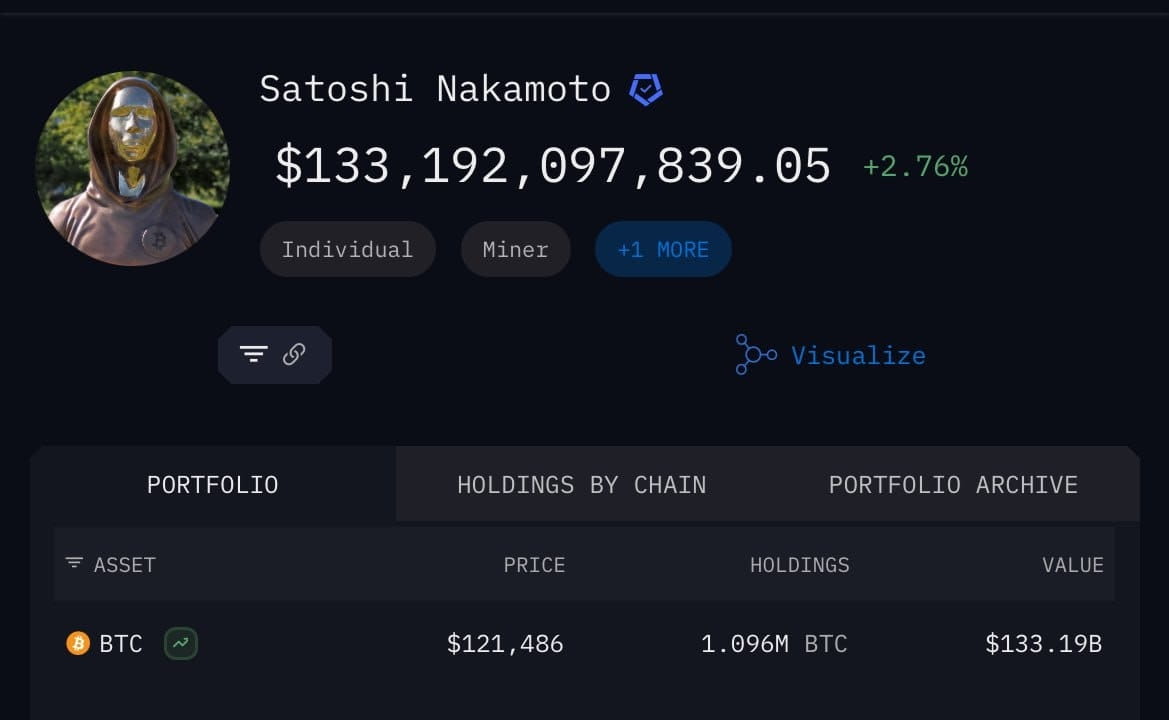Sort by PRICE column header
Image resolution: width=1169 pixels, height=720 pixels.
click(x=534, y=565)
